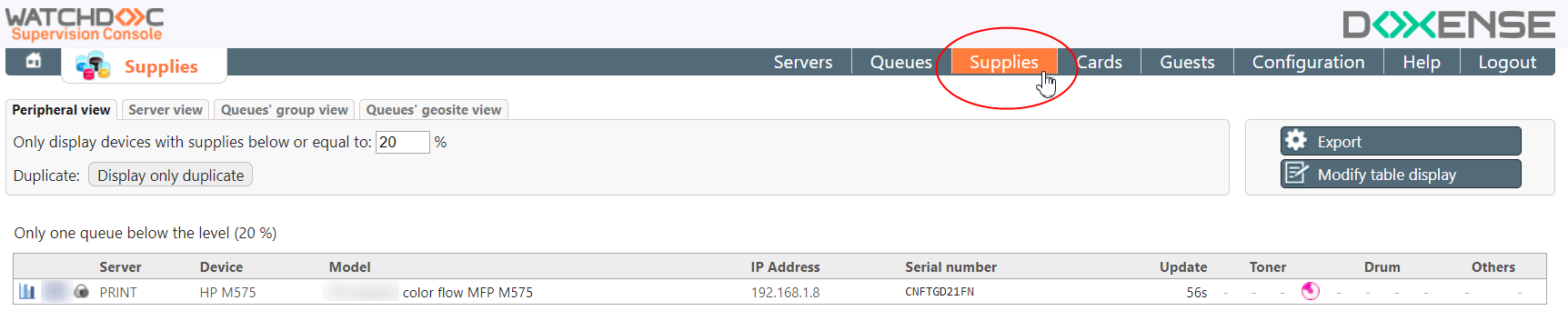Open the Configuration menu

coord(1308,62)
